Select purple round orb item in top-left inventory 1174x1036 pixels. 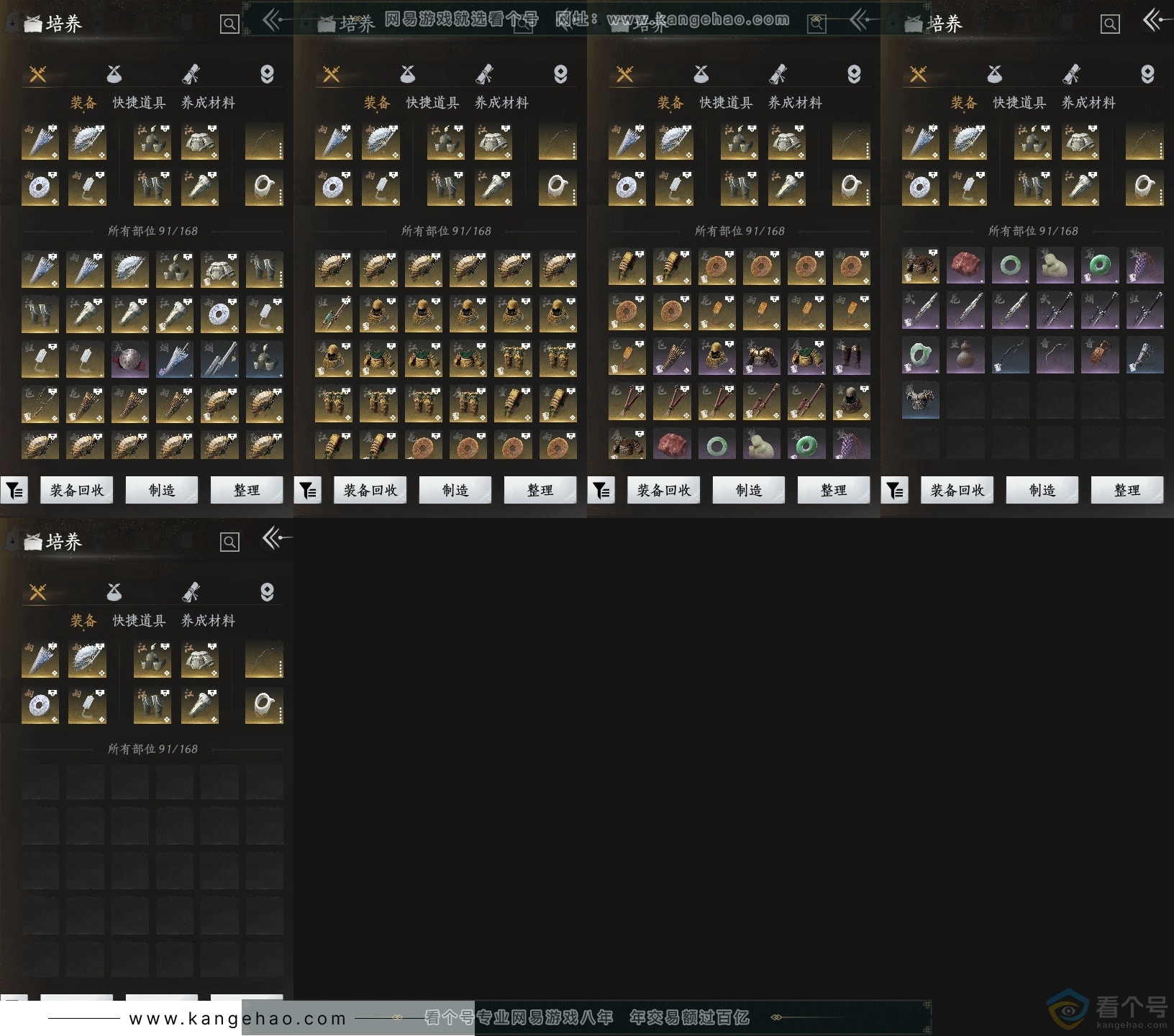click(x=130, y=360)
